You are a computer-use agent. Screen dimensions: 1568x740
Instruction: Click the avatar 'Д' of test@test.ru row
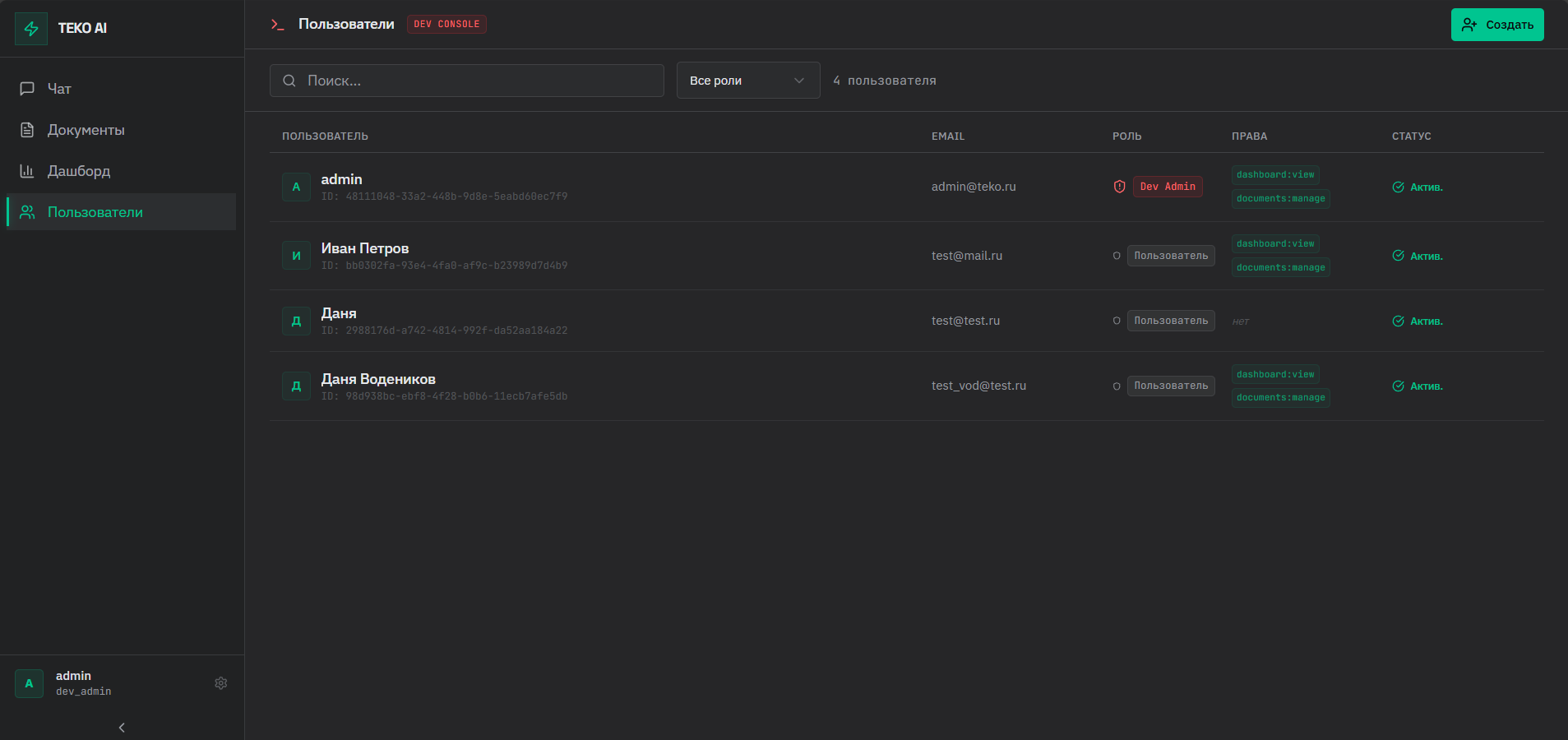click(296, 321)
